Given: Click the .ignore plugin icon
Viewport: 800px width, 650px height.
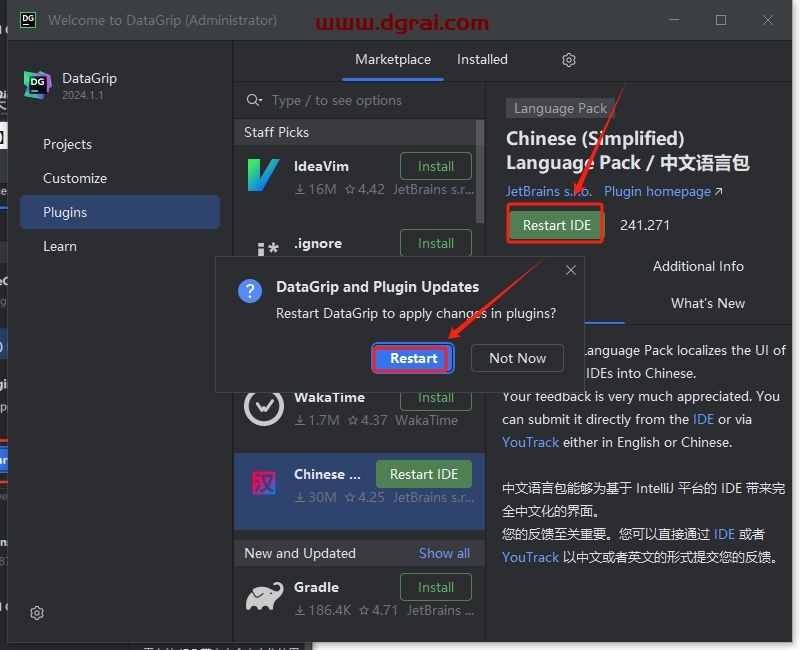Looking at the screenshot, I should [267, 248].
